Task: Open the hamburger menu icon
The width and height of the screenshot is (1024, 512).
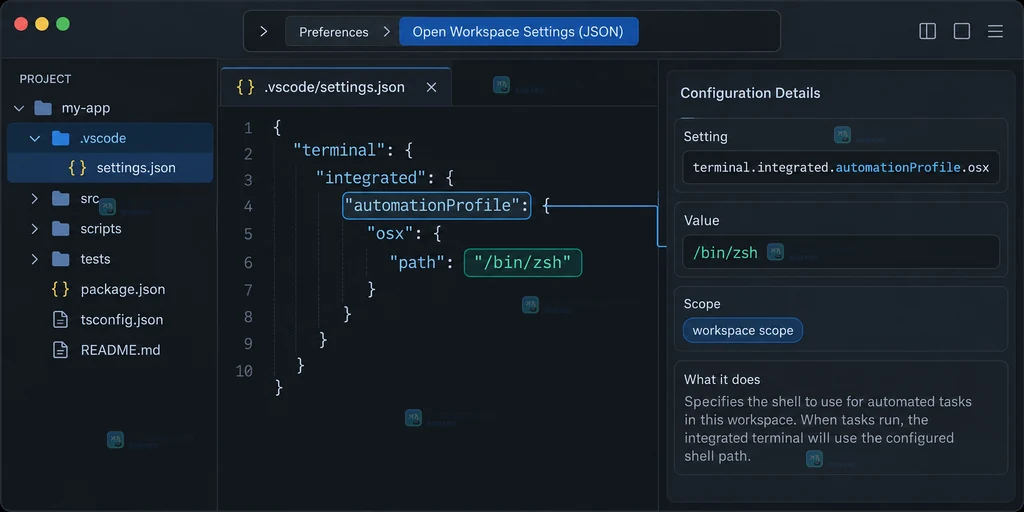Action: pos(995,31)
